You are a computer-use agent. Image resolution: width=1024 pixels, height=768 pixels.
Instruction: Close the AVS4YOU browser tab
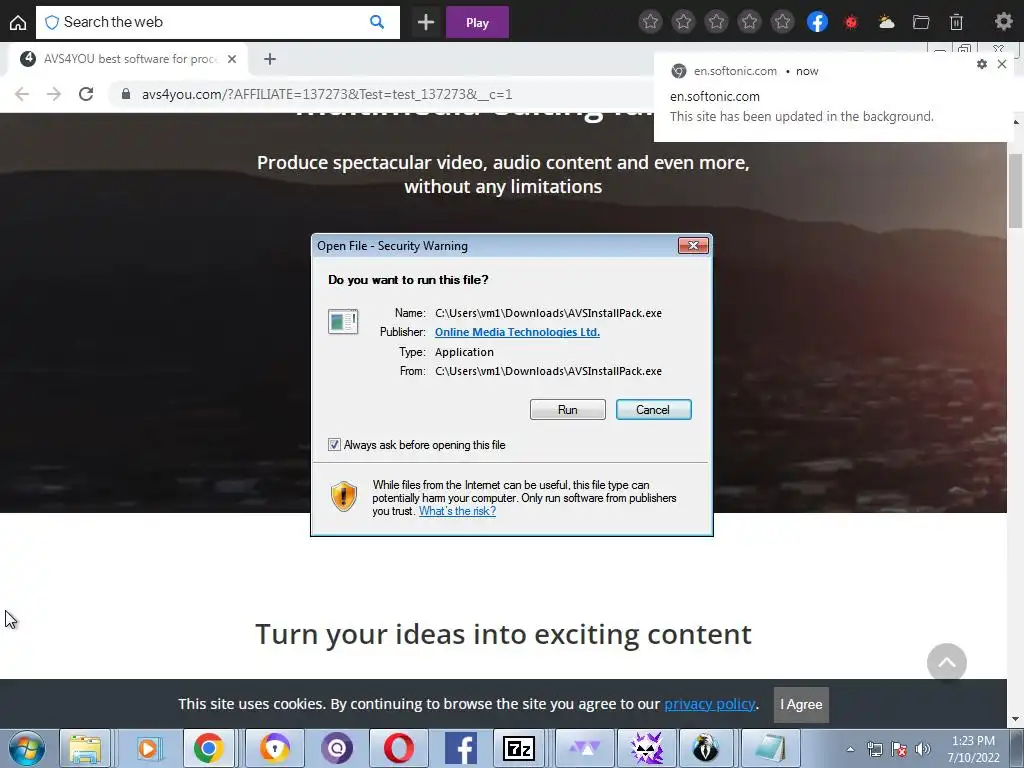pos(232,59)
